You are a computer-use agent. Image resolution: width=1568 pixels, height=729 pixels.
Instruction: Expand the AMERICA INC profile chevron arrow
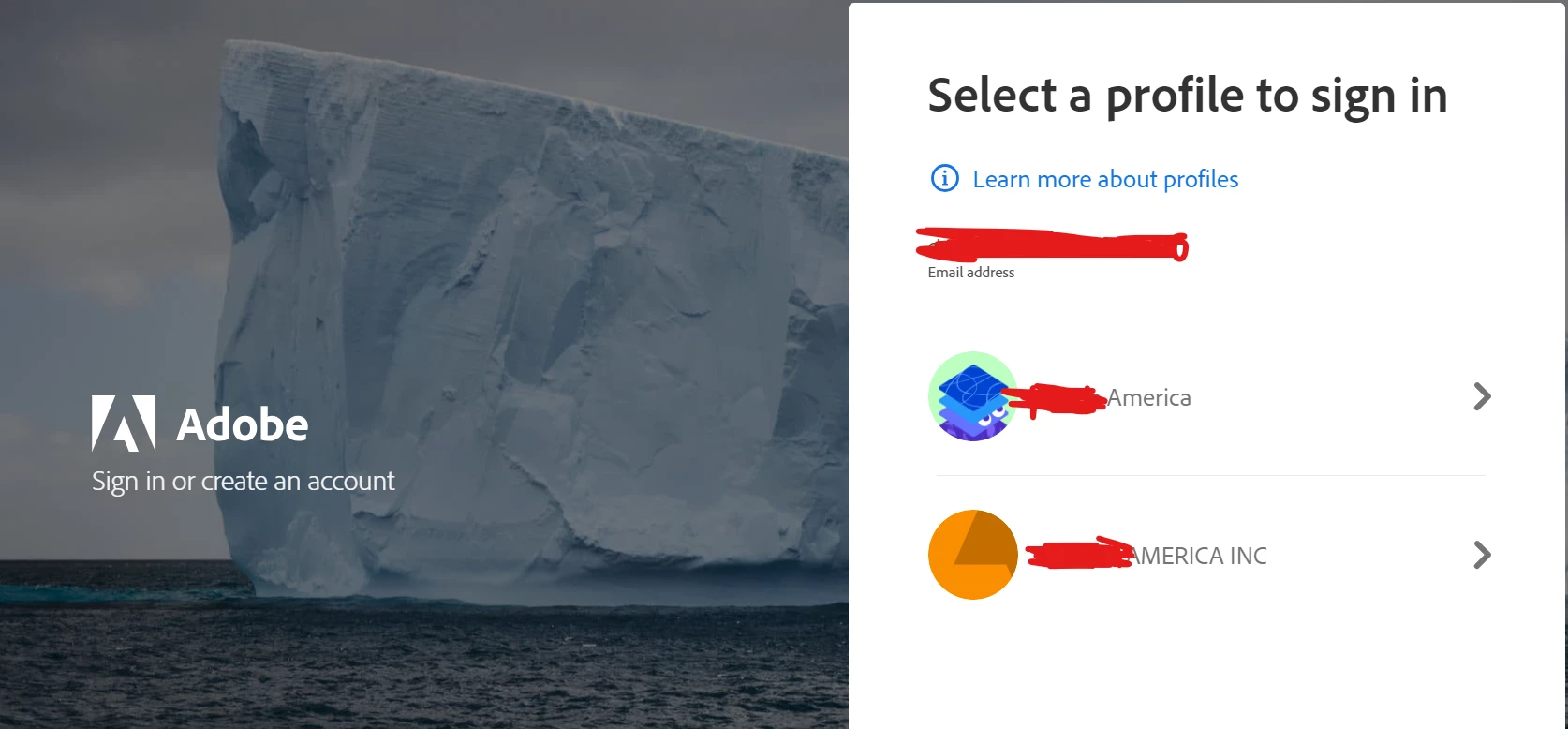tap(1482, 555)
